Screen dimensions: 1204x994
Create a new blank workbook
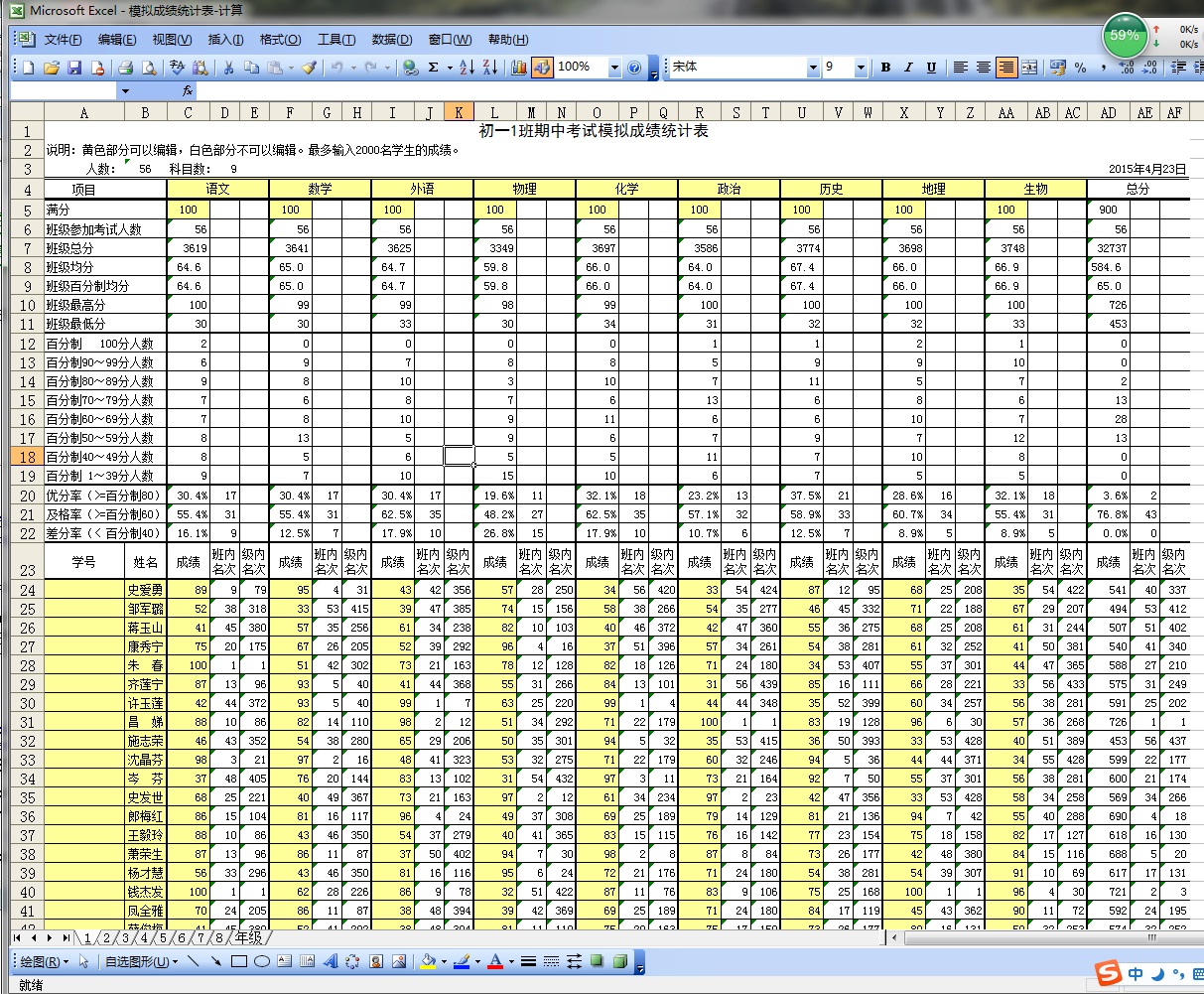coord(29,68)
